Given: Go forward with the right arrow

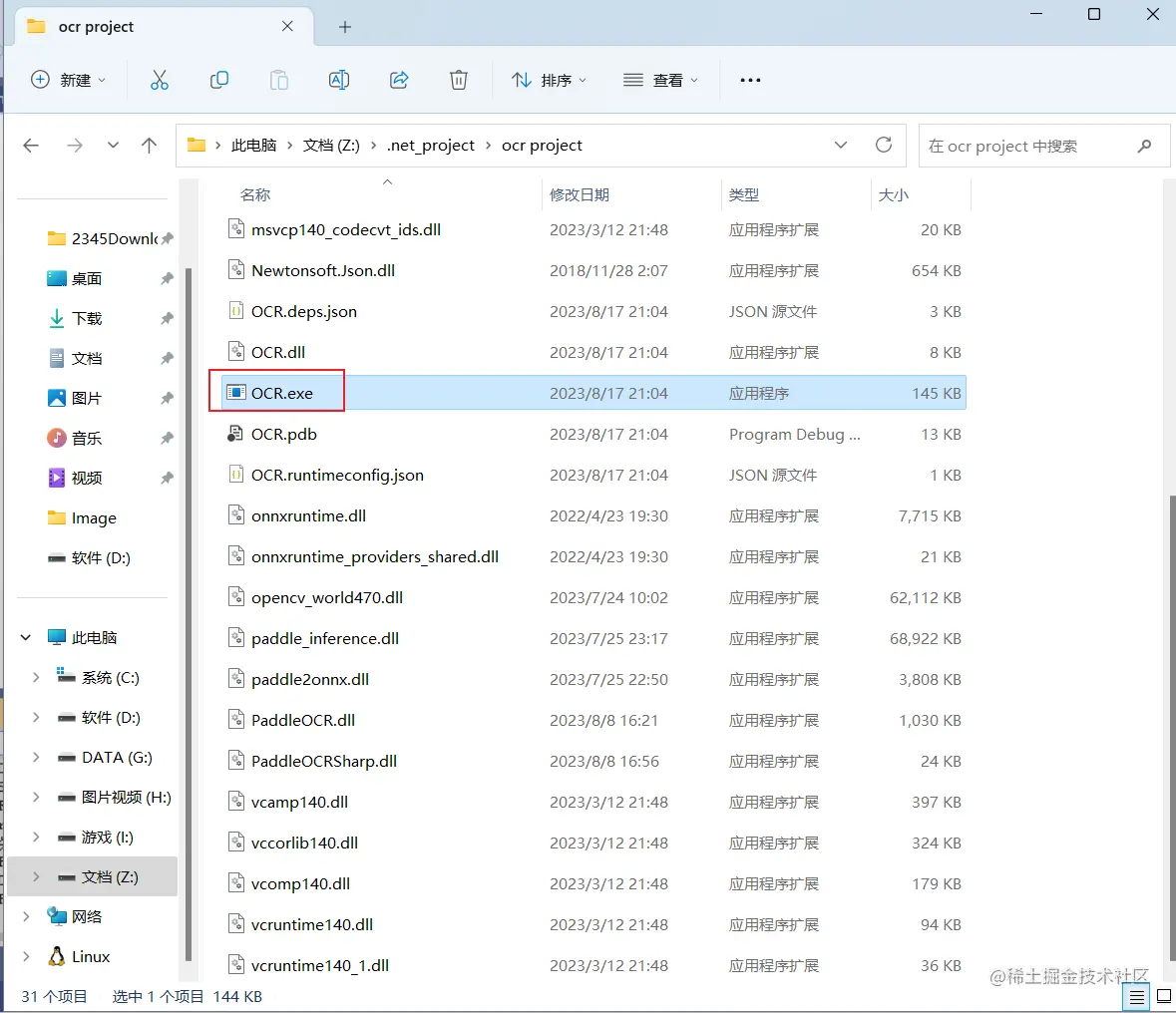Looking at the screenshot, I should (x=74, y=146).
